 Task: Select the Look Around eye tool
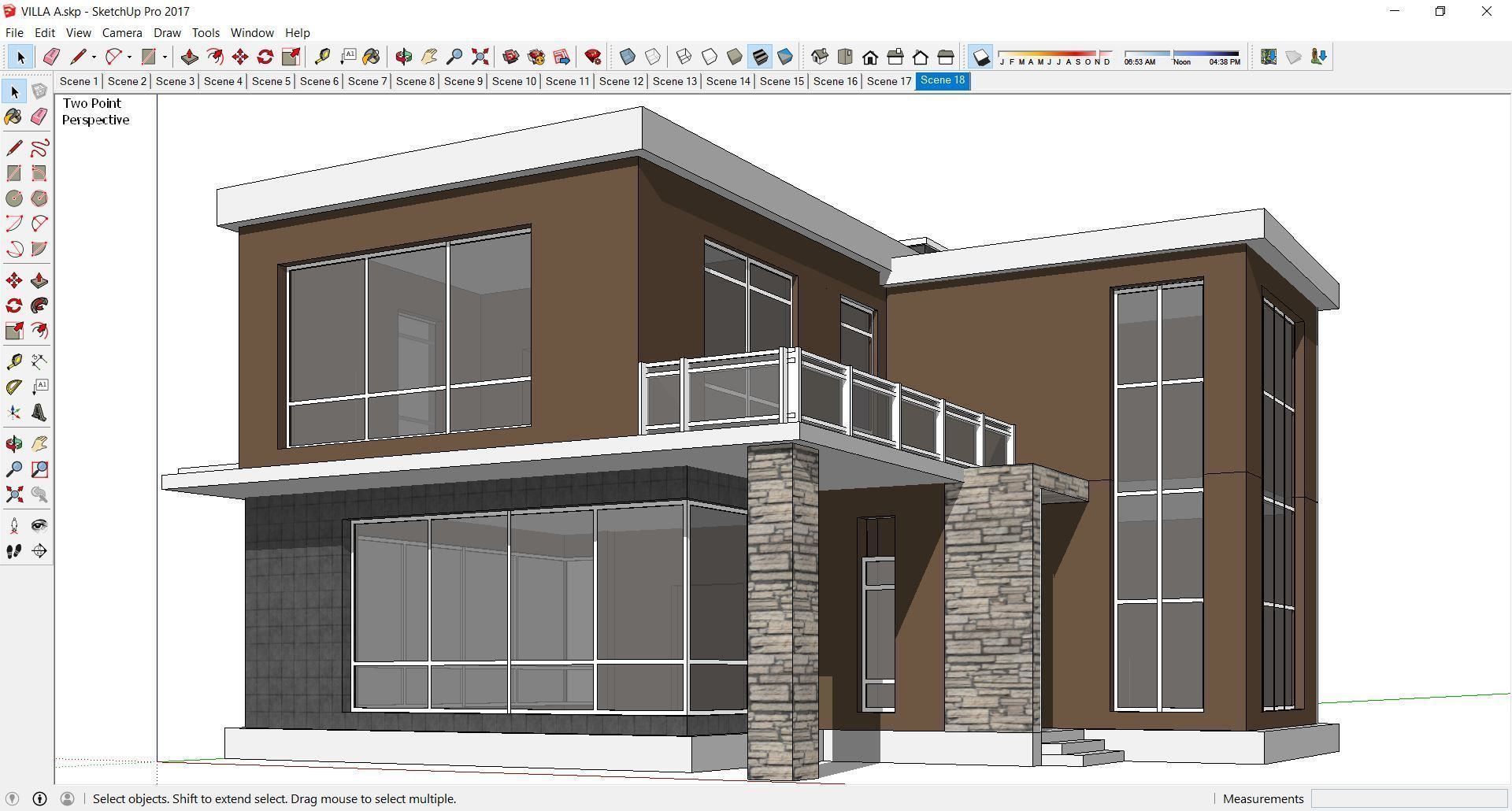click(39, 526)
